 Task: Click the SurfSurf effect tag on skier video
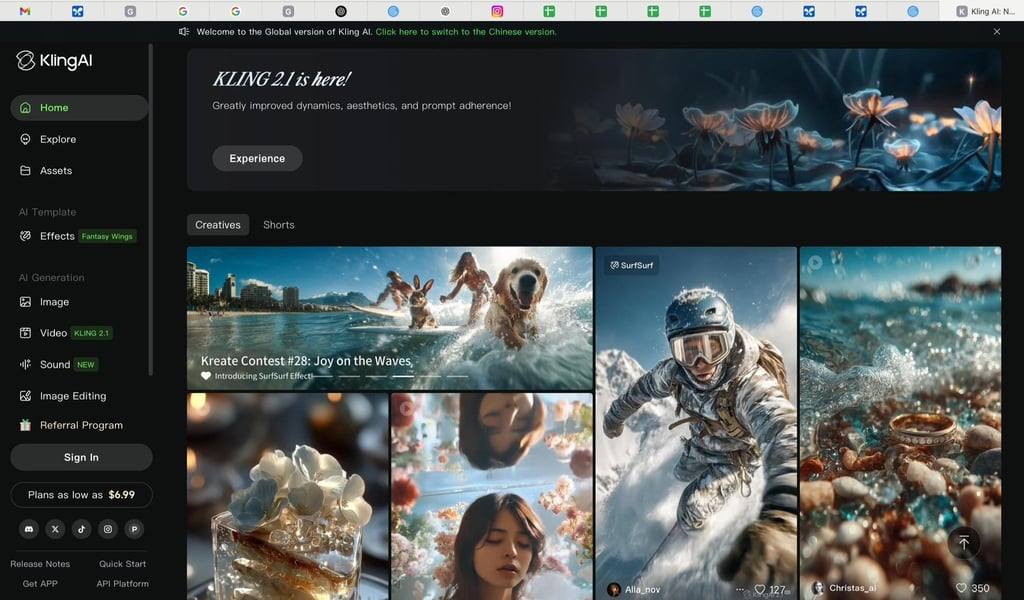tap(632, 265)
